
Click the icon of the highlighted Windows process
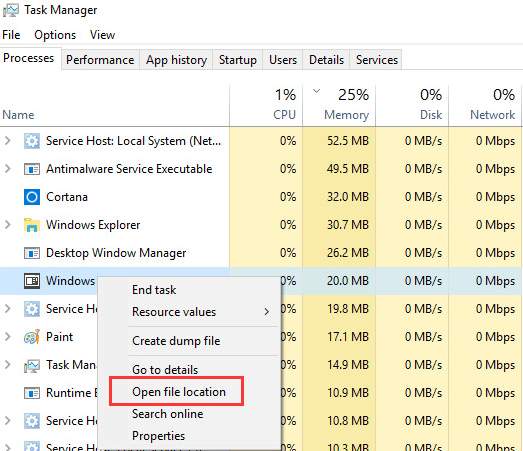(32, 281)
